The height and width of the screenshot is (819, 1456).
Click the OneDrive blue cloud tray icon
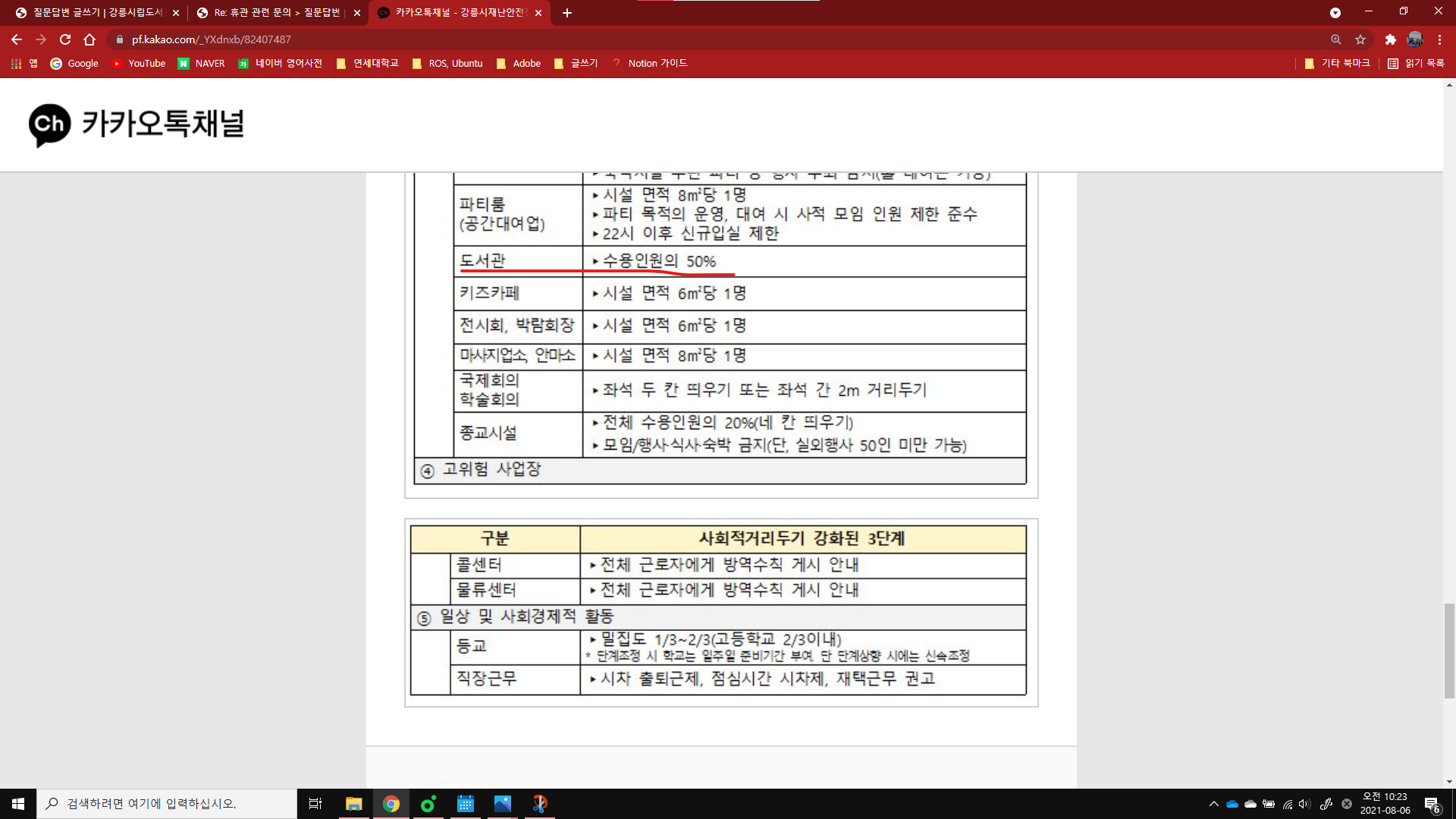coord(1232,804)
